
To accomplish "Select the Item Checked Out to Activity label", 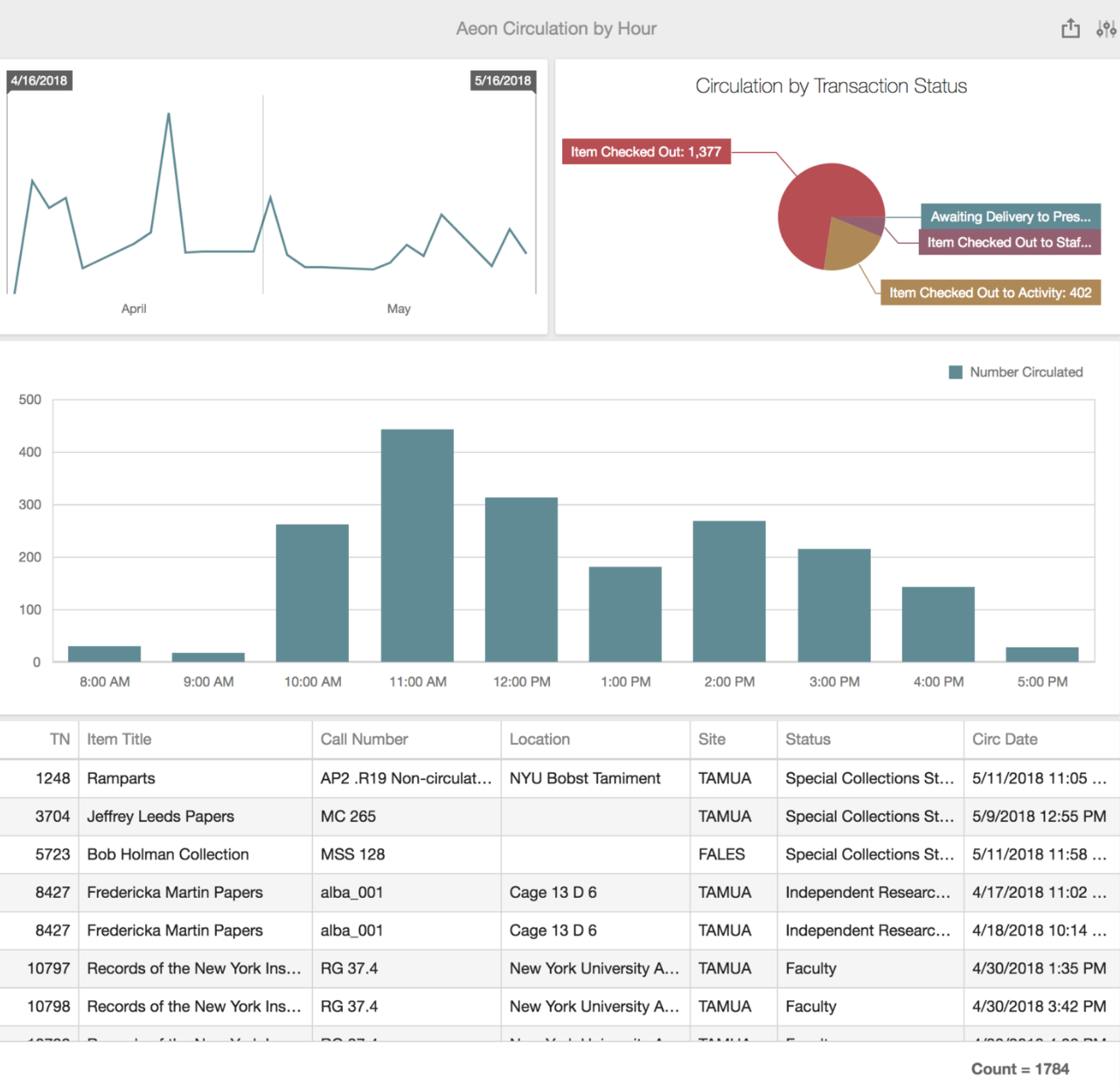I will [x=990, y=293].
